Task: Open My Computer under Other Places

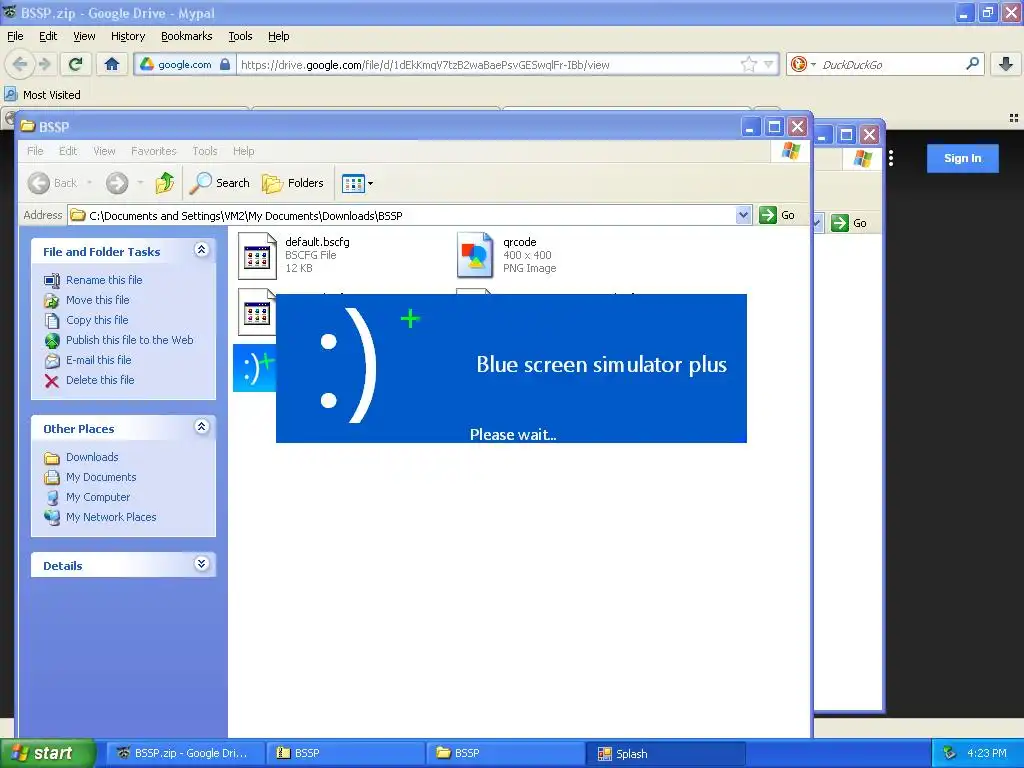Action: pos(98,497)
